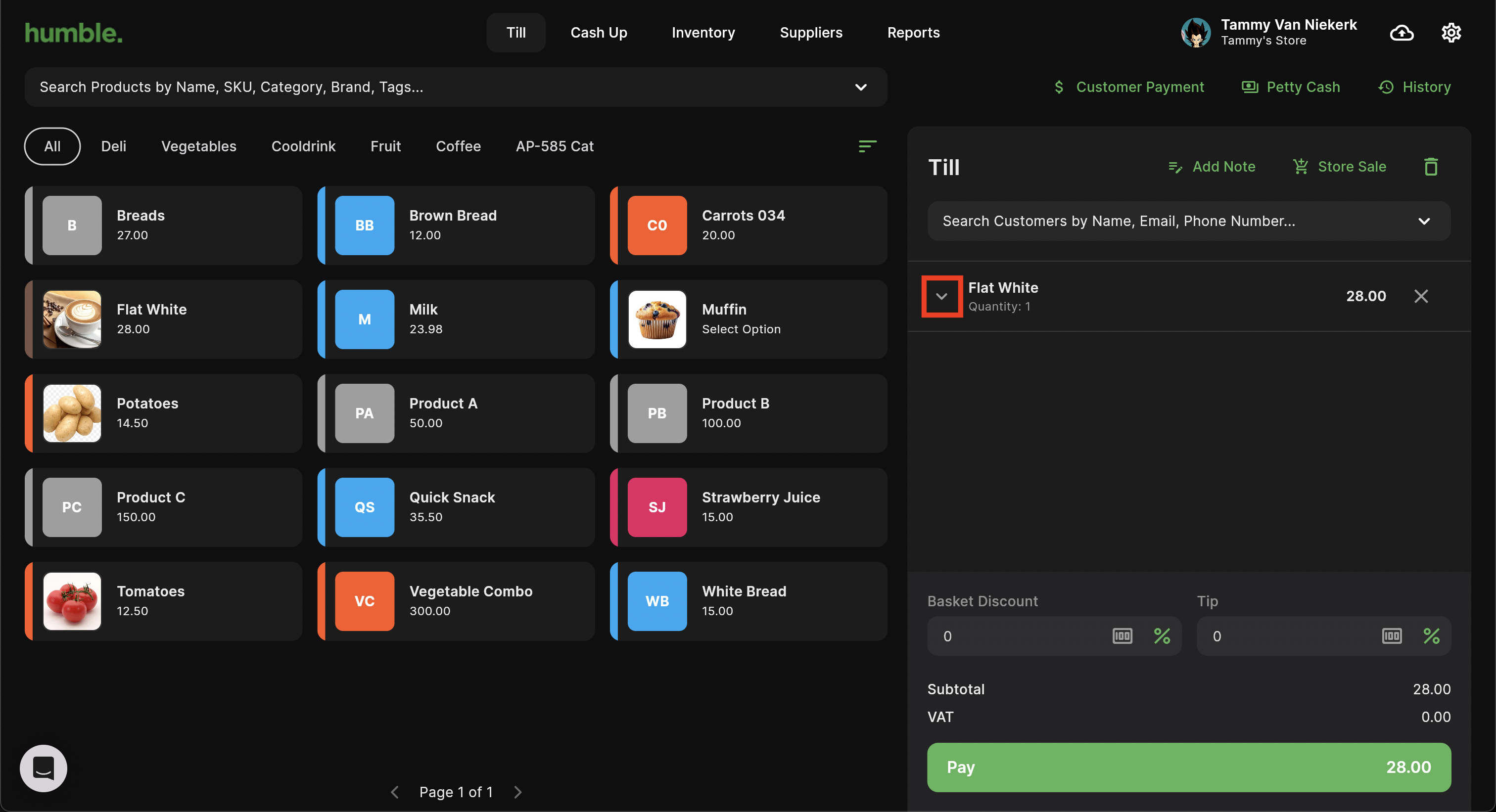Image resolution: width=1496 pixels, height=812 pixels.
Task: Filter products by Vegetables category
Action: click(198, 146)
